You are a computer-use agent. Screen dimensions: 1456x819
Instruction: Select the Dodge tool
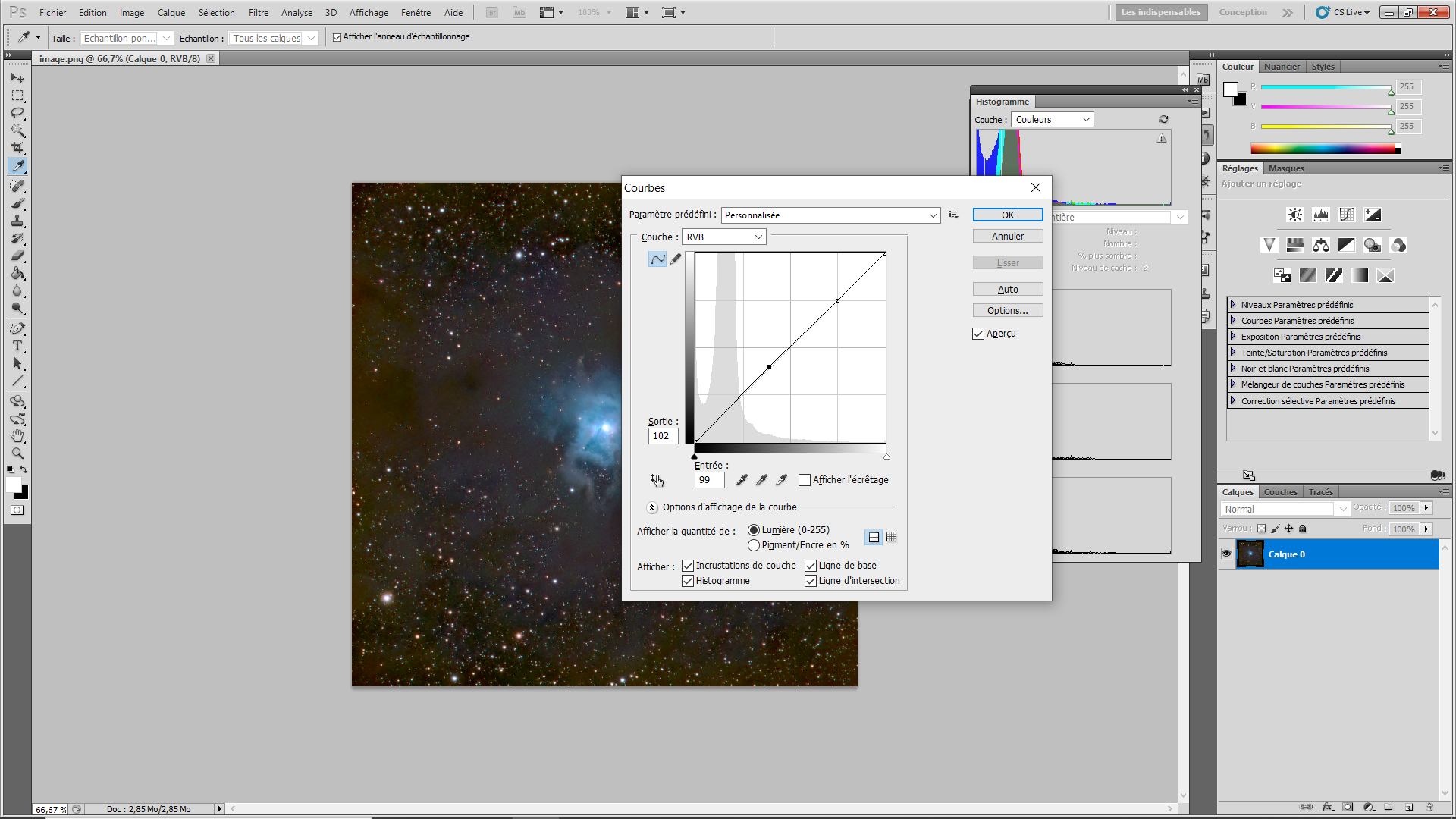pos(17,309)
